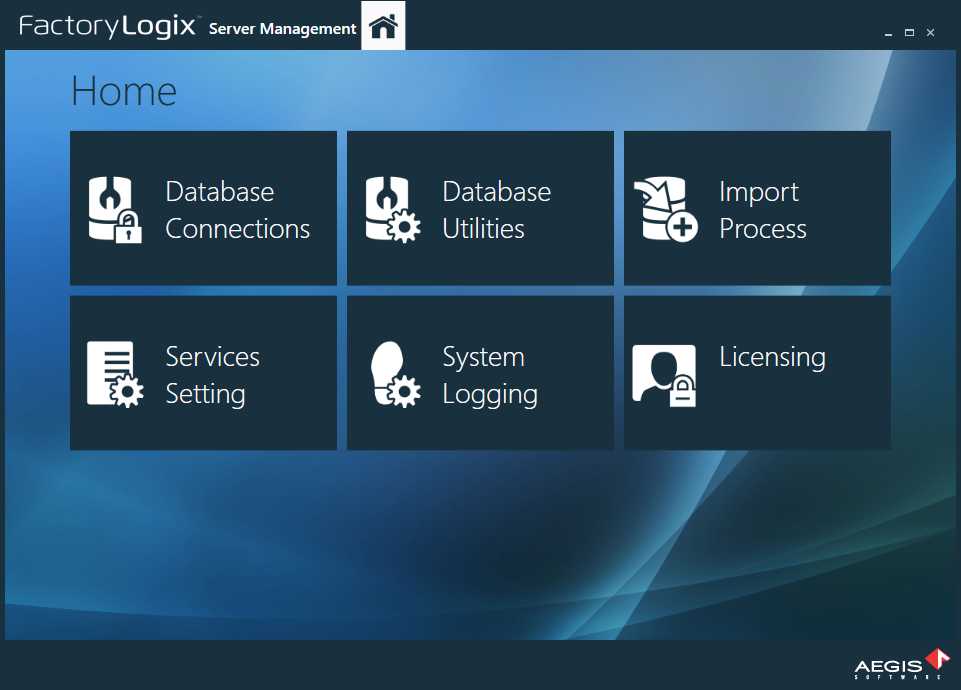Open the Licensing tile
This screenshot has height=690, width=961.
(x=757, y=372)
